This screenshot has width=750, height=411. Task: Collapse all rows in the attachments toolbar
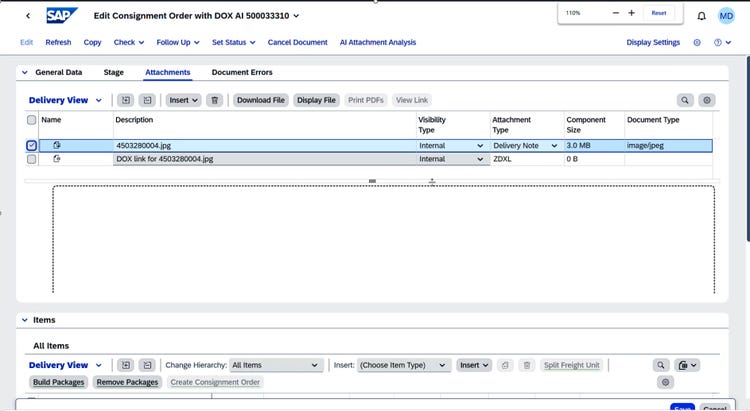pos(147,100)
